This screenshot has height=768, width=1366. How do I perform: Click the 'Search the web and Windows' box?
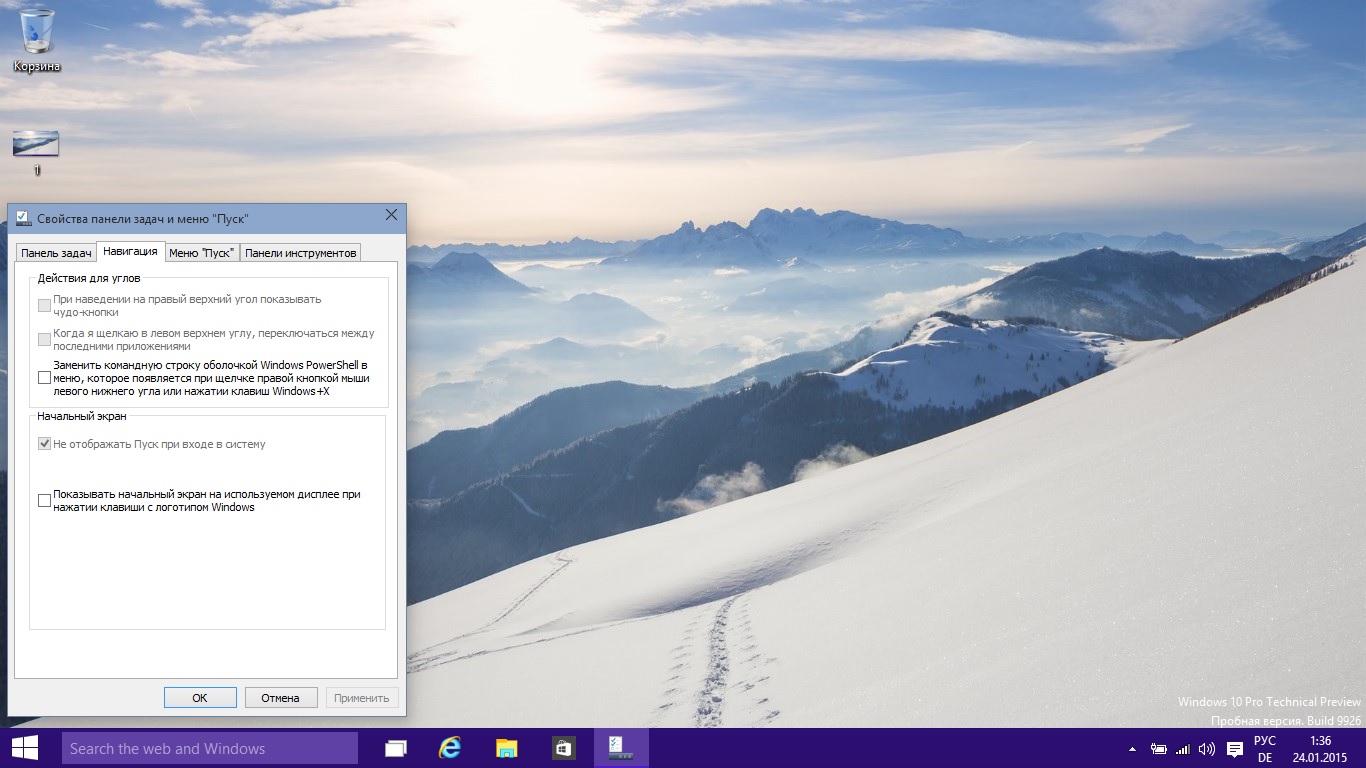[210, 748]
